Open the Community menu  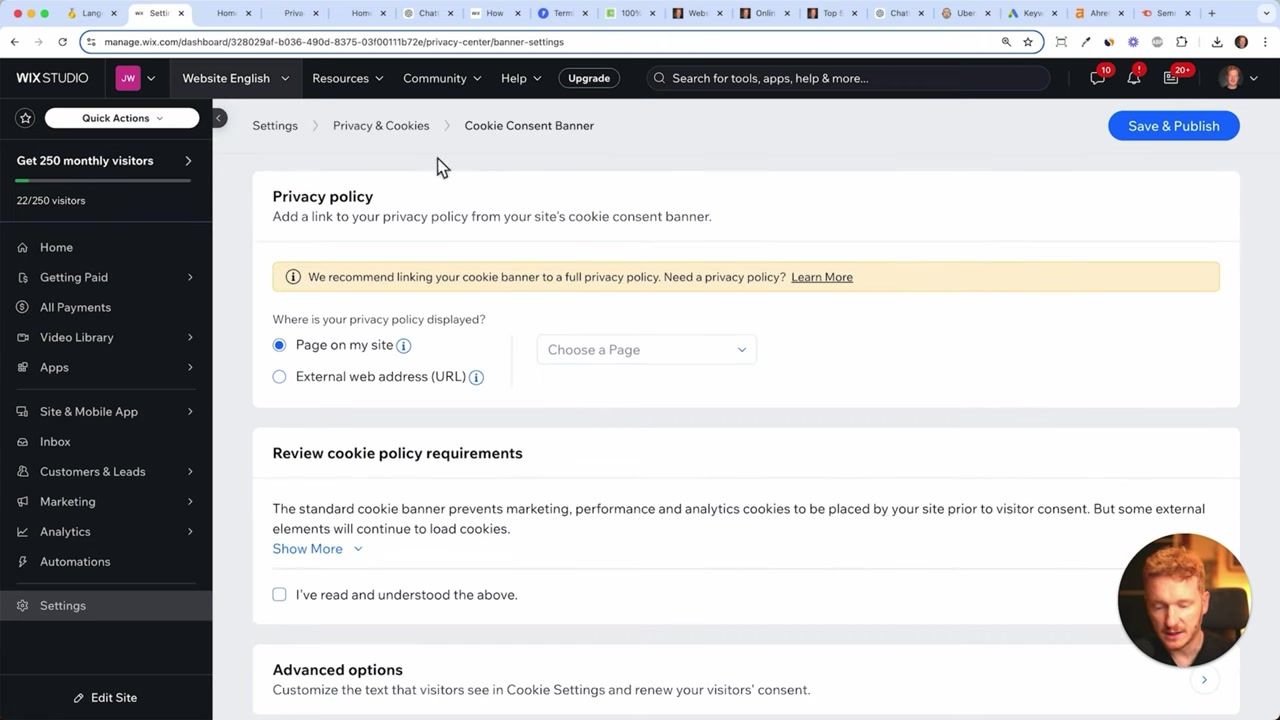[442, 78]
